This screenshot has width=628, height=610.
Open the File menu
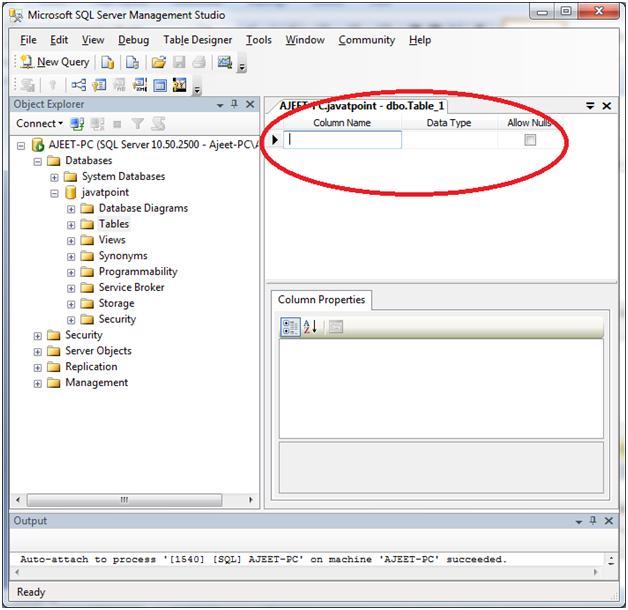[x=28, y=40]
